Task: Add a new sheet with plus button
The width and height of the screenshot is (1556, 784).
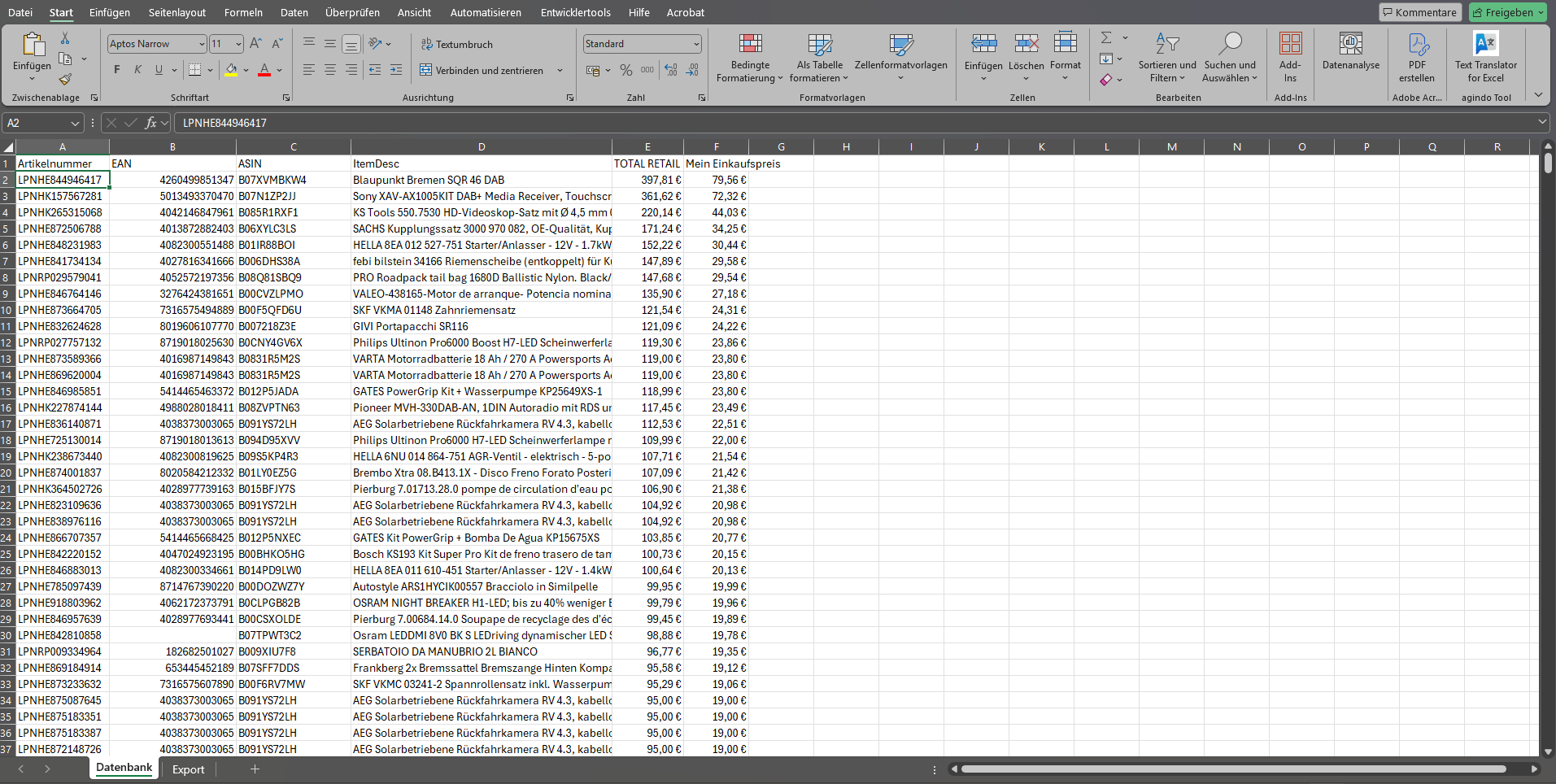Action: (x=255, y=769)
